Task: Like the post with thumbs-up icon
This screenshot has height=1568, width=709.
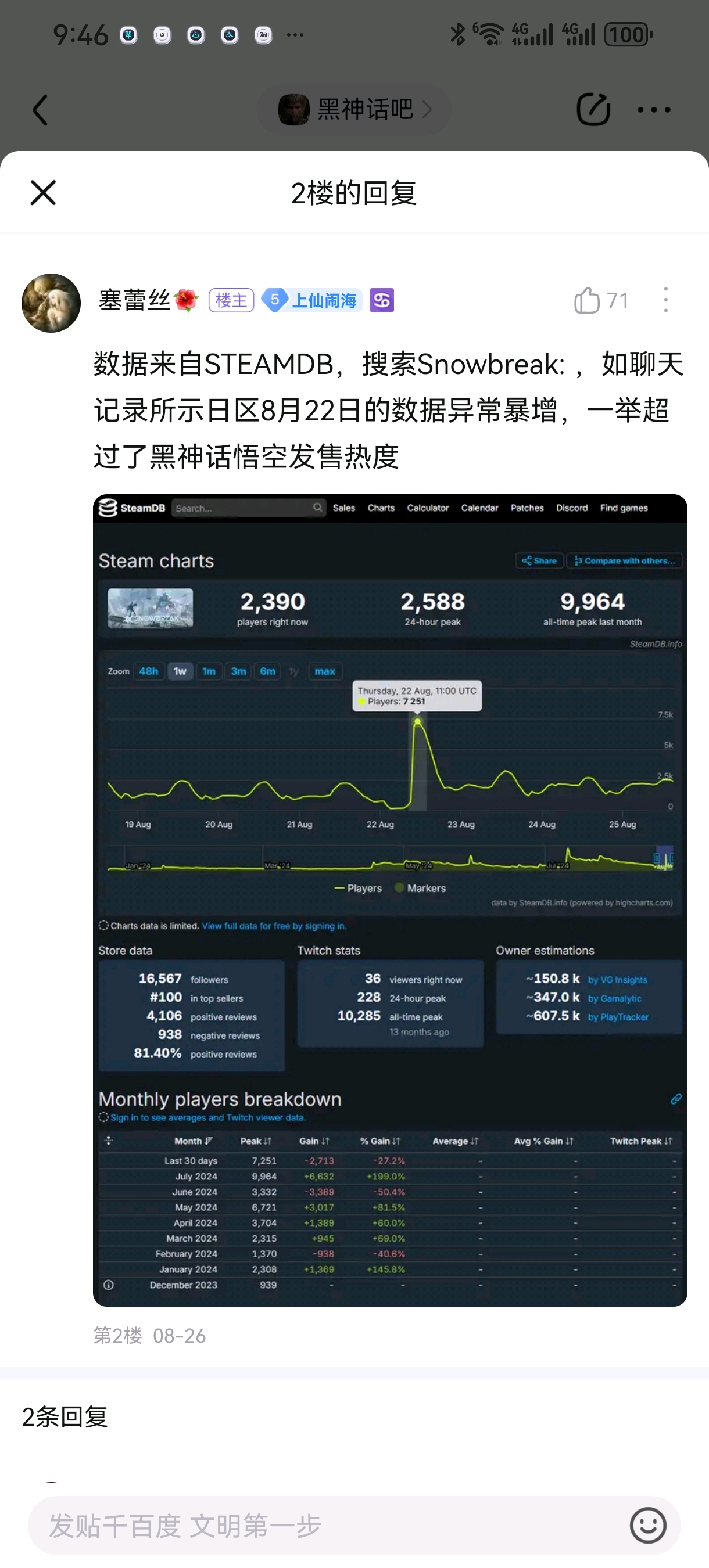Action: click(x=587, y=300)
